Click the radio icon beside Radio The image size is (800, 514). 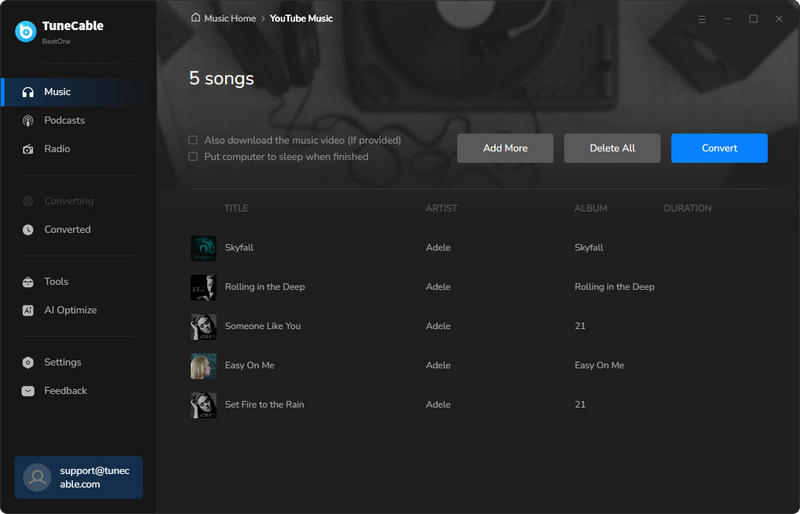click(x=28, y=149)
